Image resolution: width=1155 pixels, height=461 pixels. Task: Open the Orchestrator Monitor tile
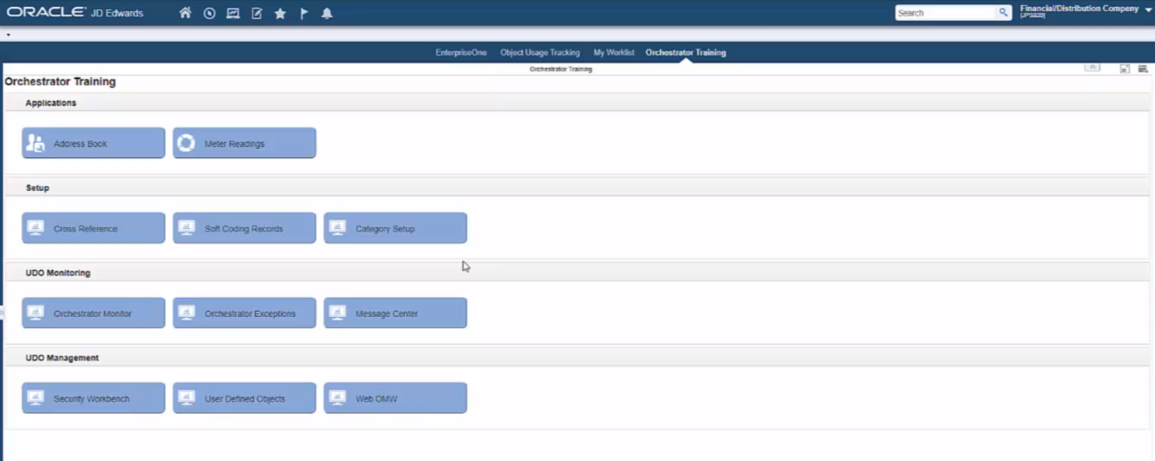click(x=94, y=313)
